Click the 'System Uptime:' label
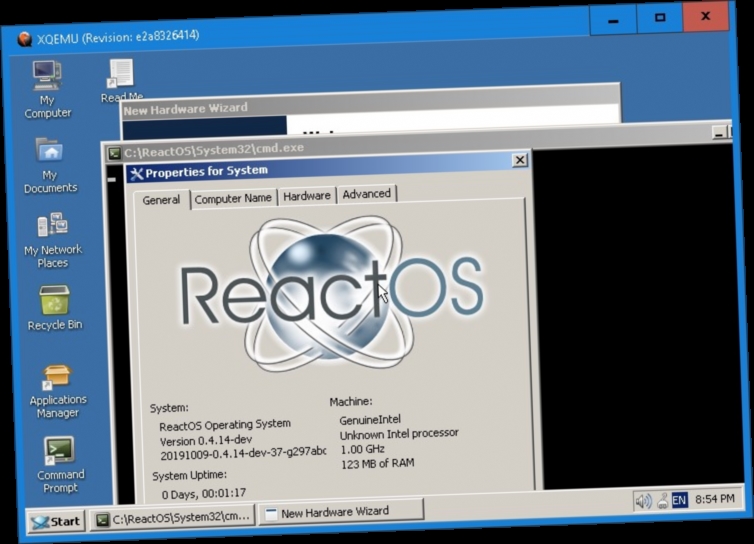This screenshot has width=754, height=544. point(189,475)
